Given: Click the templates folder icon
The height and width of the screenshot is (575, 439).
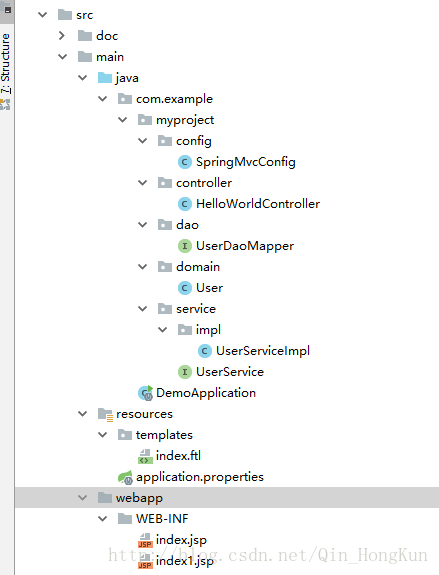Looking at the screenshot, I should [125, 435].
